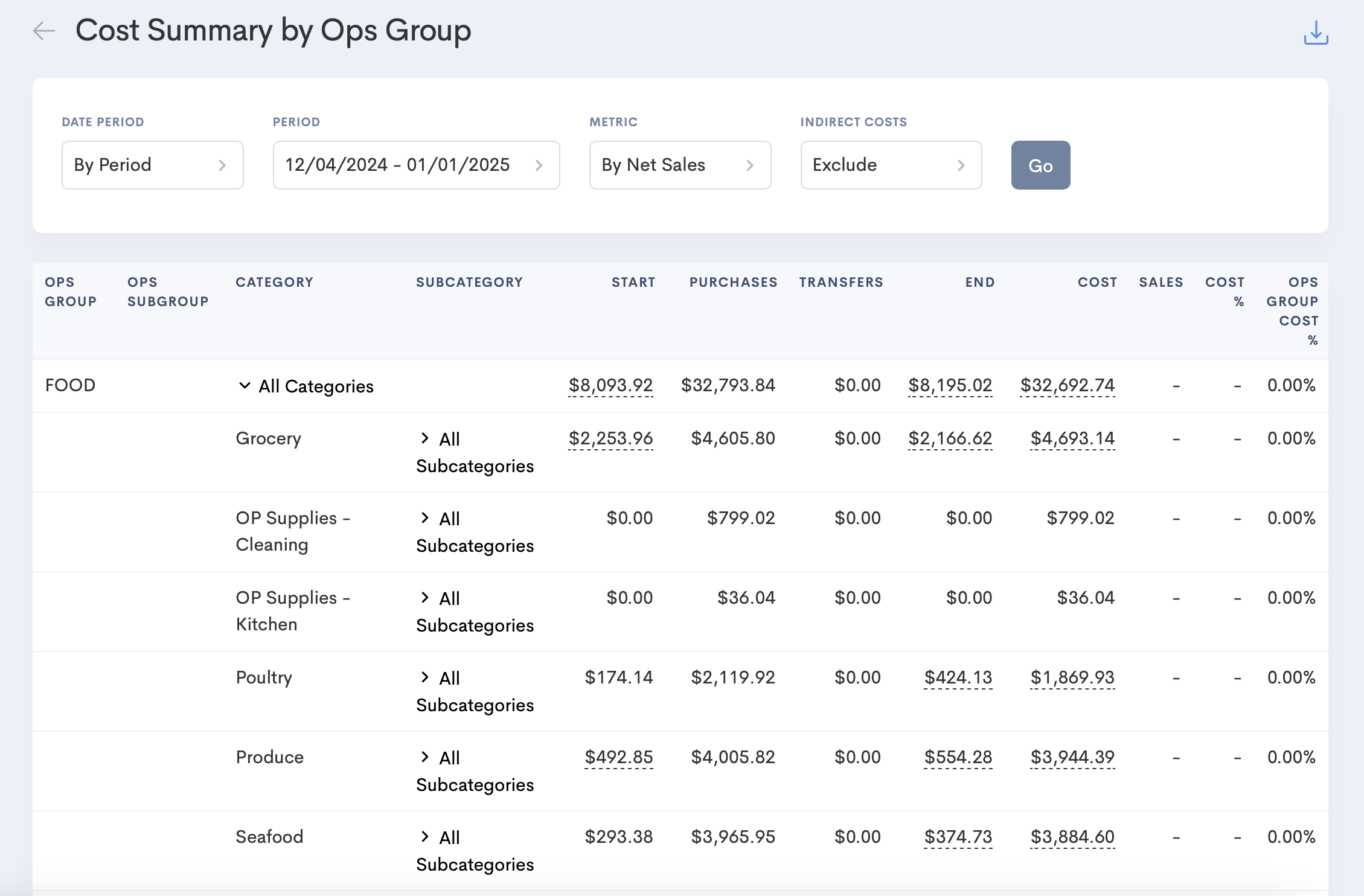Open the Date Period dropdown
1364x896 pixels.
[152, 165]
